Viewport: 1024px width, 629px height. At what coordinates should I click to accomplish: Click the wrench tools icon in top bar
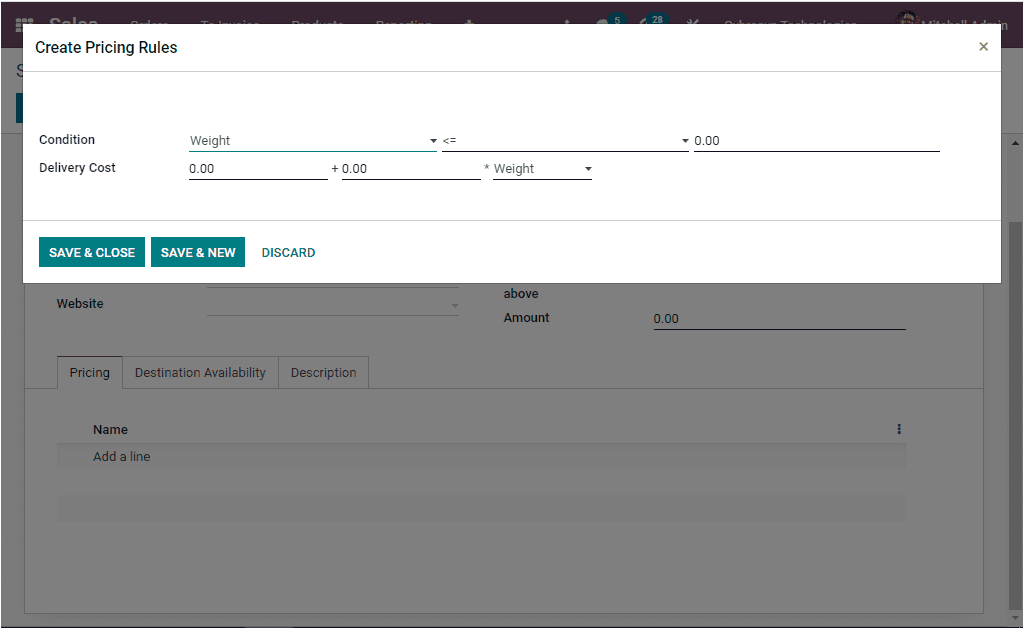pos(692,21)
